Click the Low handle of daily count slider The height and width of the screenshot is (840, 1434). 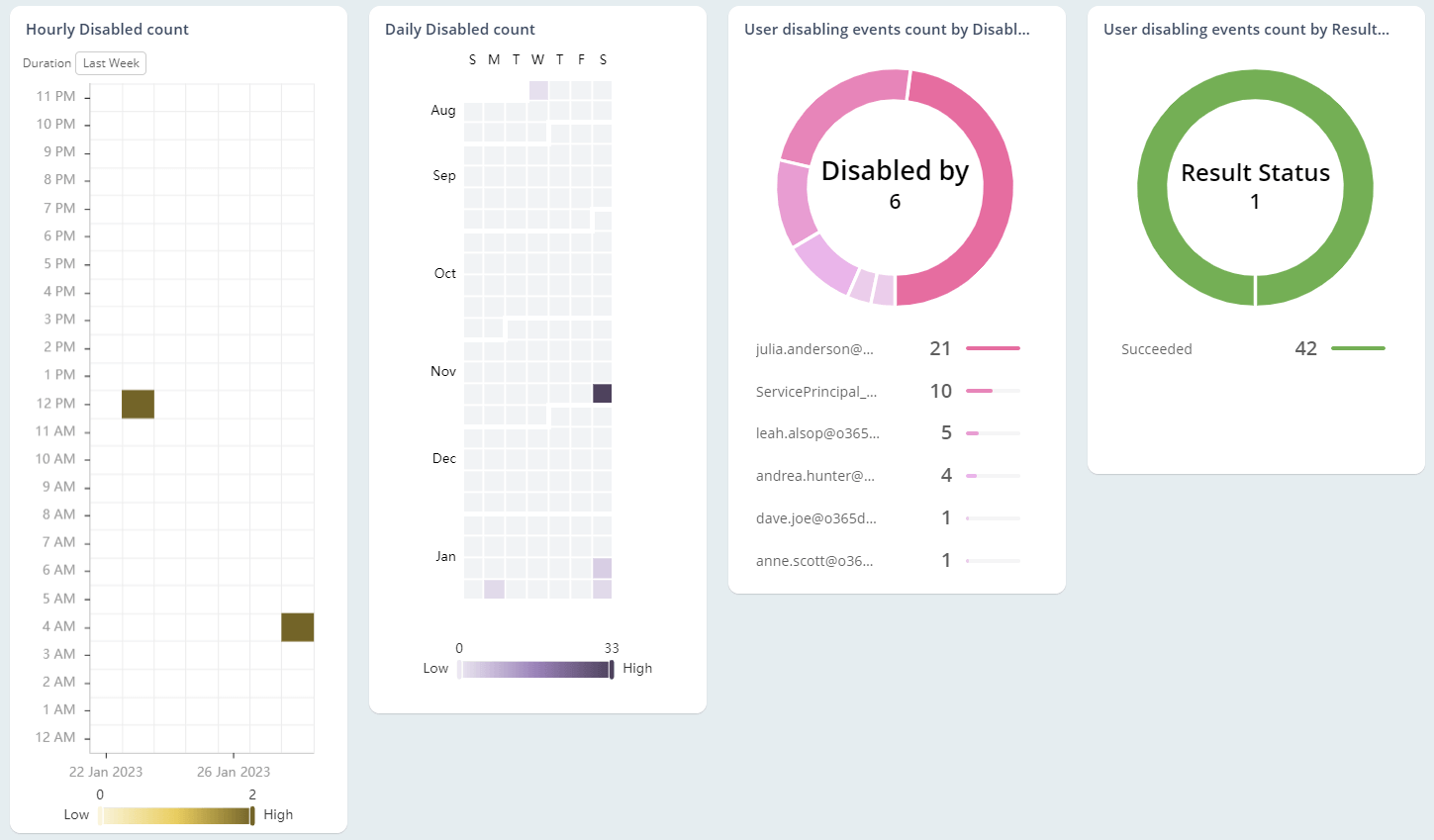tap(459, 669)
